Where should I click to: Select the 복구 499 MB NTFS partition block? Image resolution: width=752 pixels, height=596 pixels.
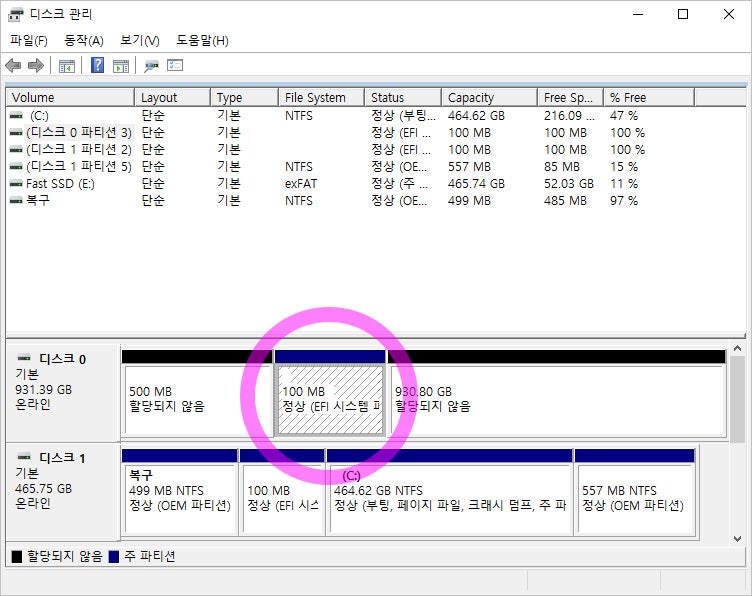pyautogui.click(x=180, y=492)
